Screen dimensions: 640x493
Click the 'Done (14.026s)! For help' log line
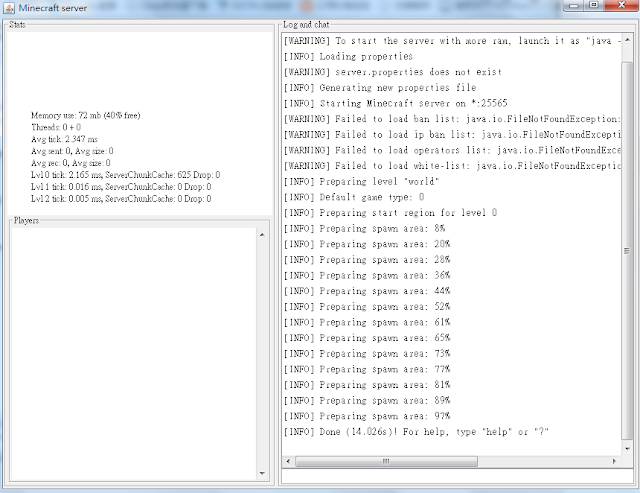[x=416, y=432]
